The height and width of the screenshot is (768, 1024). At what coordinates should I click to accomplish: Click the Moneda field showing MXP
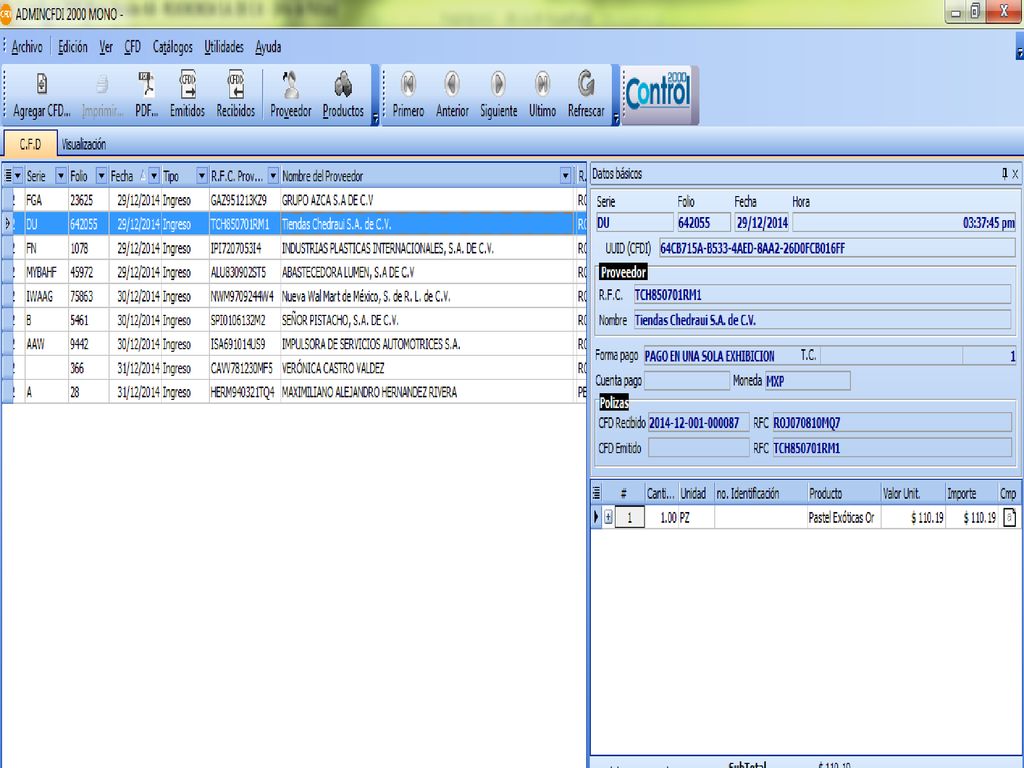807,381
